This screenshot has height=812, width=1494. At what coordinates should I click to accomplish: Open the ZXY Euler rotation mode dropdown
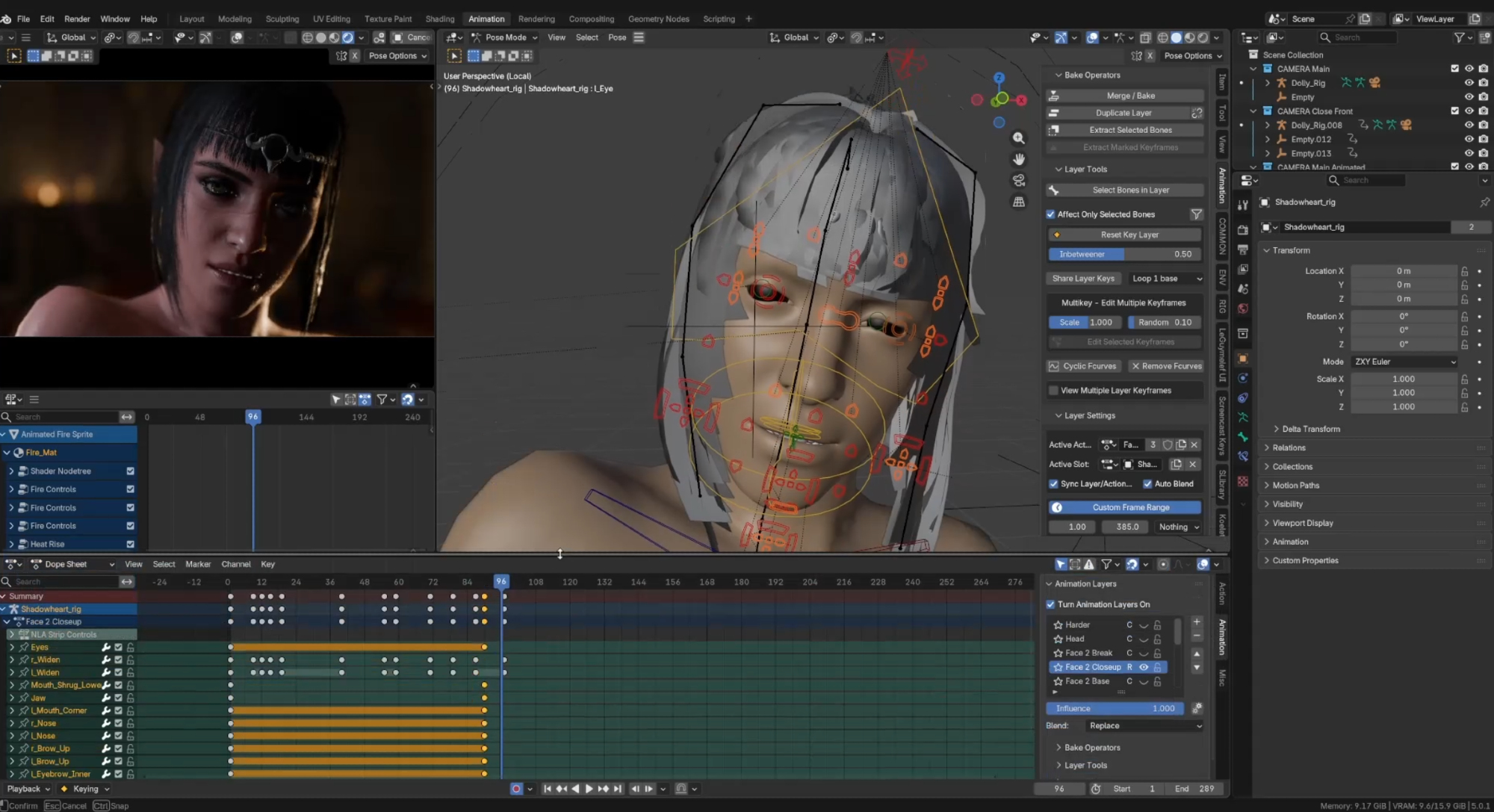[x=1404, y=362]
